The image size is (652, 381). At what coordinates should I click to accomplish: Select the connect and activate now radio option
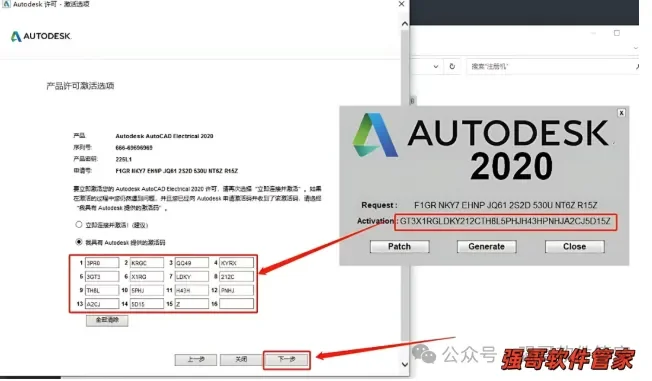[x=79, y=225]
